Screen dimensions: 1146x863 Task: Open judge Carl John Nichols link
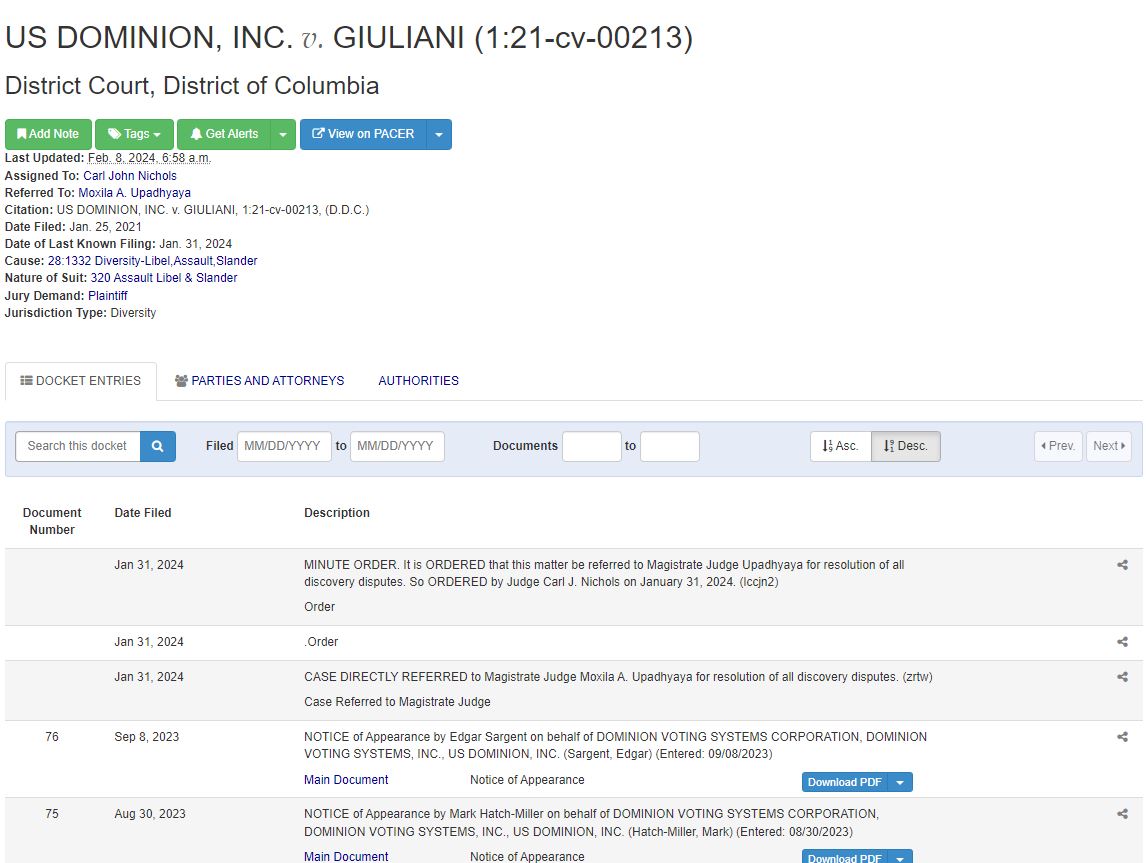pos(130,176)
